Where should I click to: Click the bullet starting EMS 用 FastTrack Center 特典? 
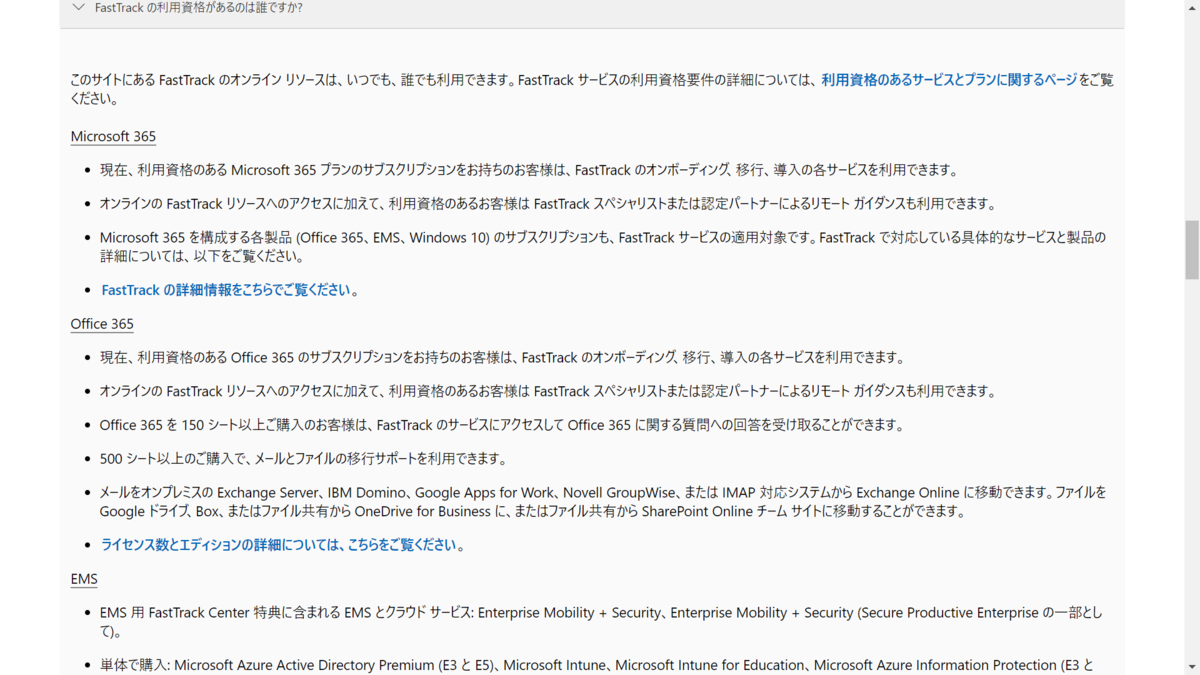601,622
